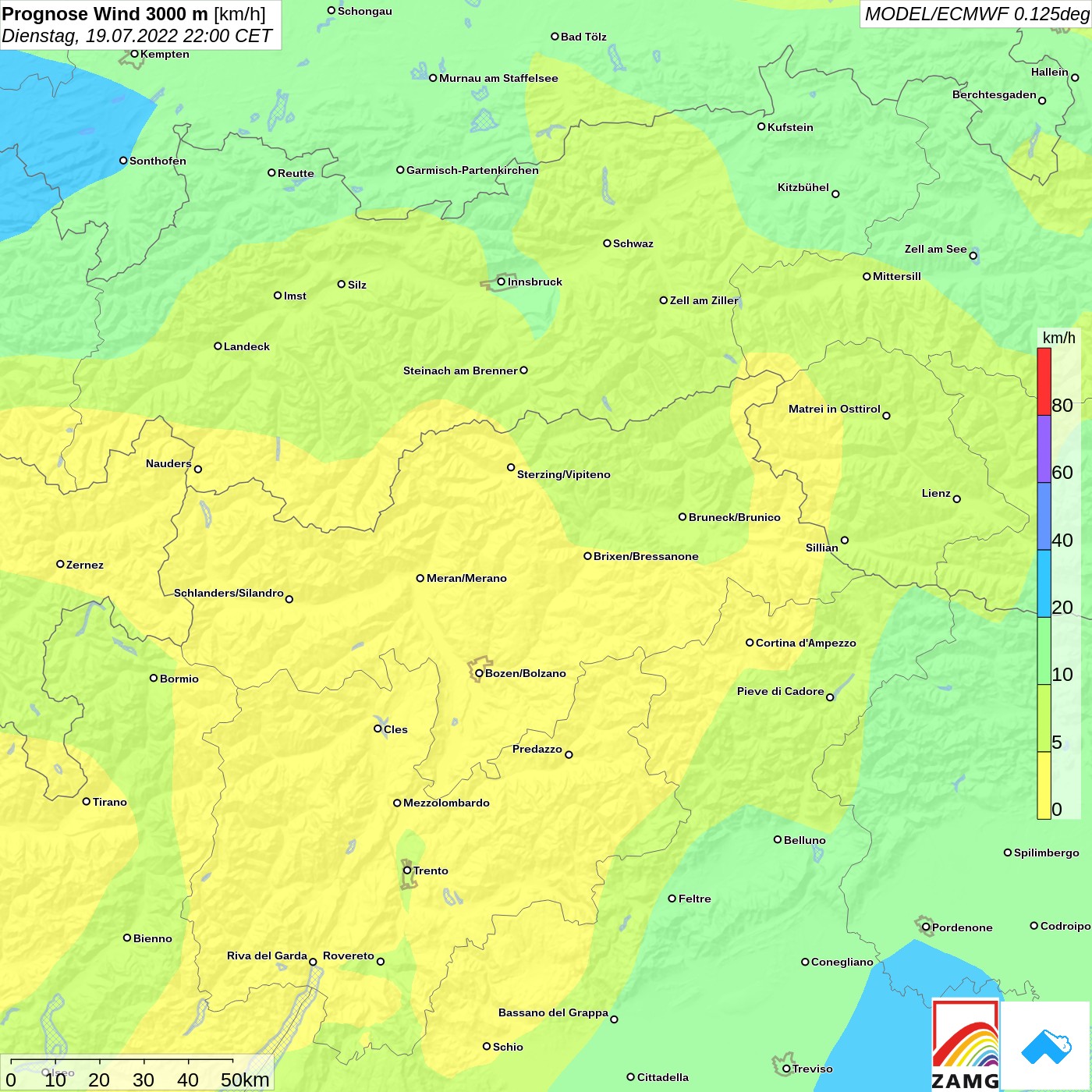Click the Belluno label
1092x1092 pixels.
click(x=805, y=840)
